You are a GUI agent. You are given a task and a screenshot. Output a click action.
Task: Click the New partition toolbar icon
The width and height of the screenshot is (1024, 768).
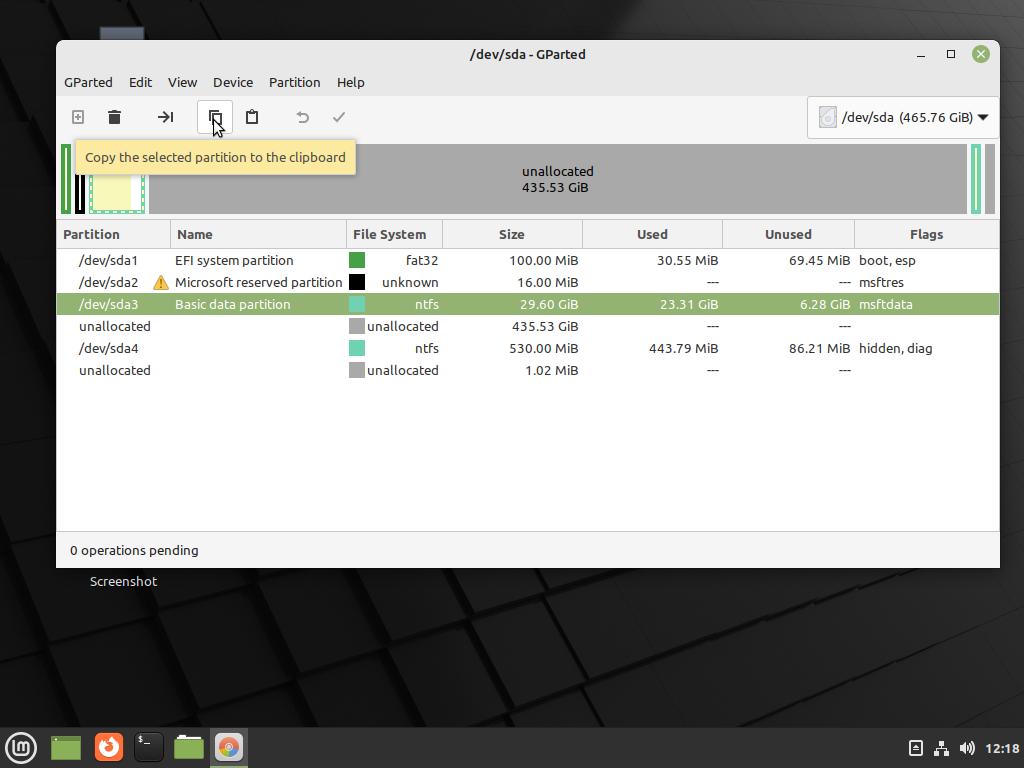click(x=78, y=117)
